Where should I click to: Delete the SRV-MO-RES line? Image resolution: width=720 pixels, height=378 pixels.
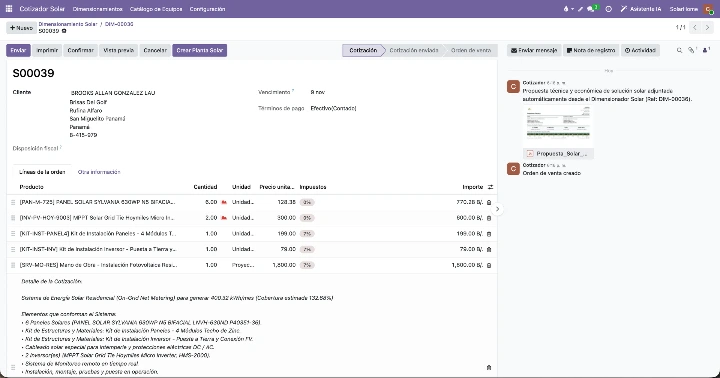coord(489,265)
